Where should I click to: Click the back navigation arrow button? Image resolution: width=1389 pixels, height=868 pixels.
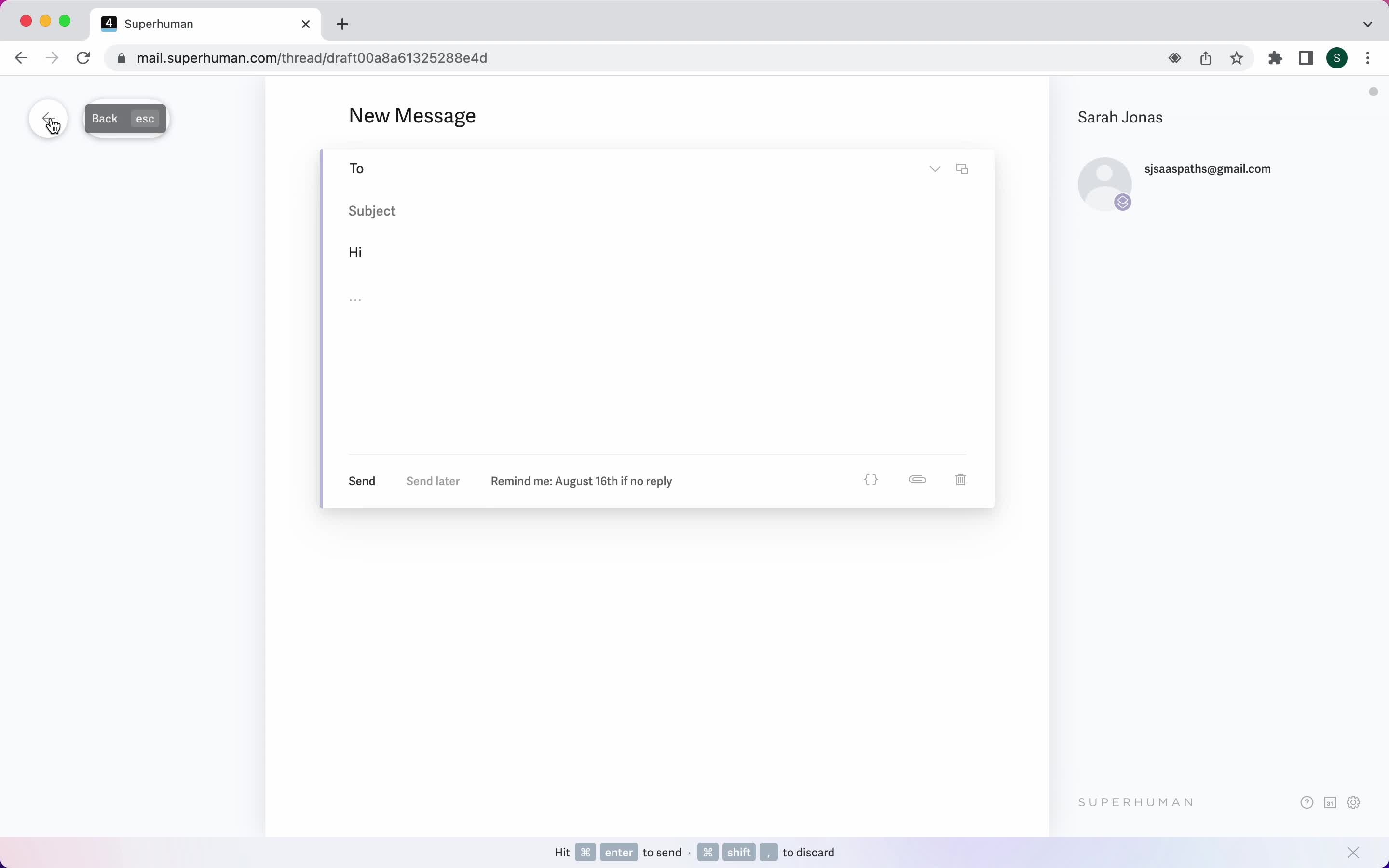(48, 117)
